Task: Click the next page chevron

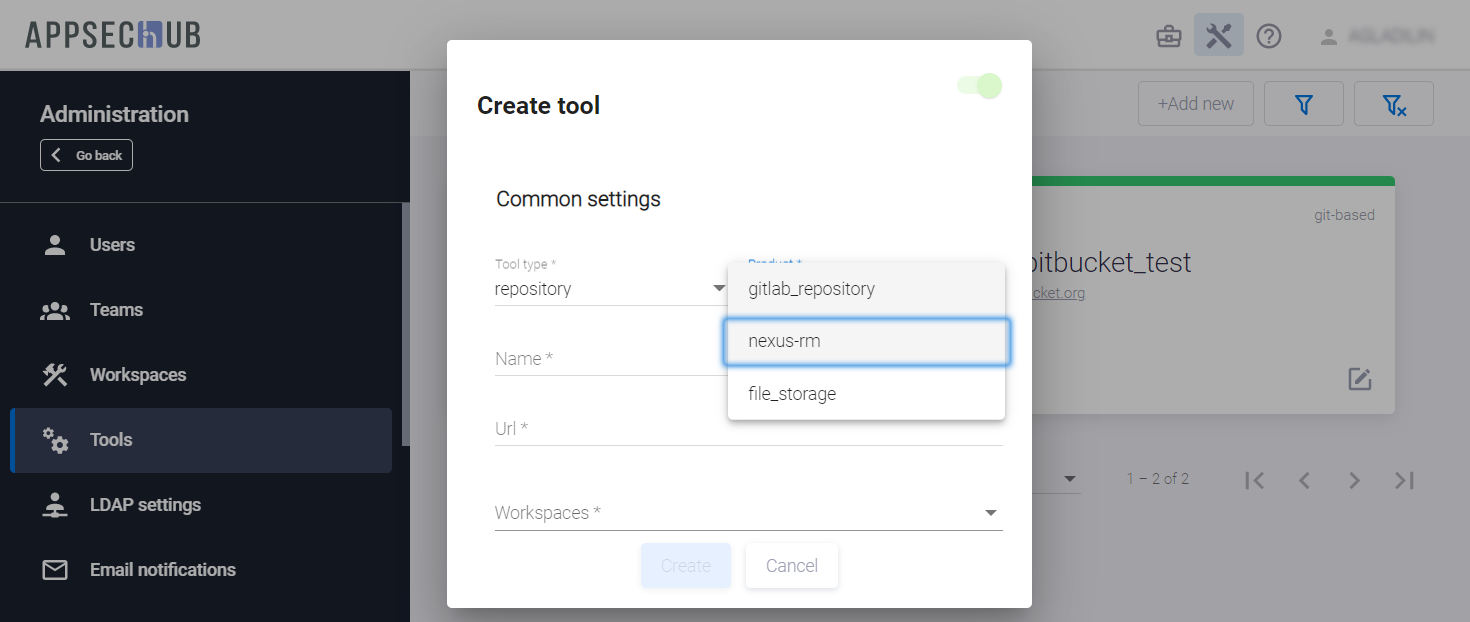Action: (x=1354, y=480)
